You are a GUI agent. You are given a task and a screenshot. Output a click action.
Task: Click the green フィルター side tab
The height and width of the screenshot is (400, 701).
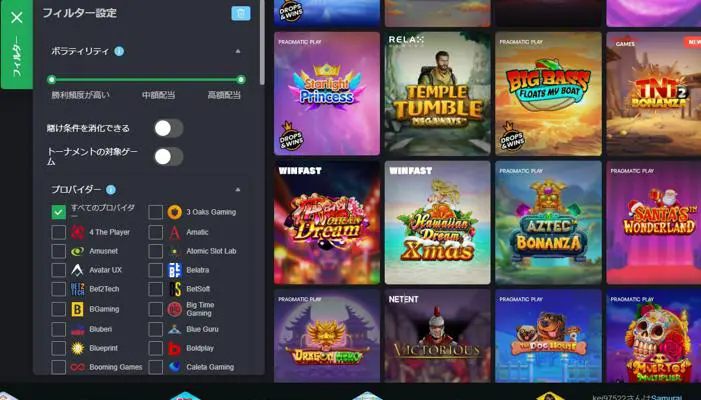(x=17, y=44)
